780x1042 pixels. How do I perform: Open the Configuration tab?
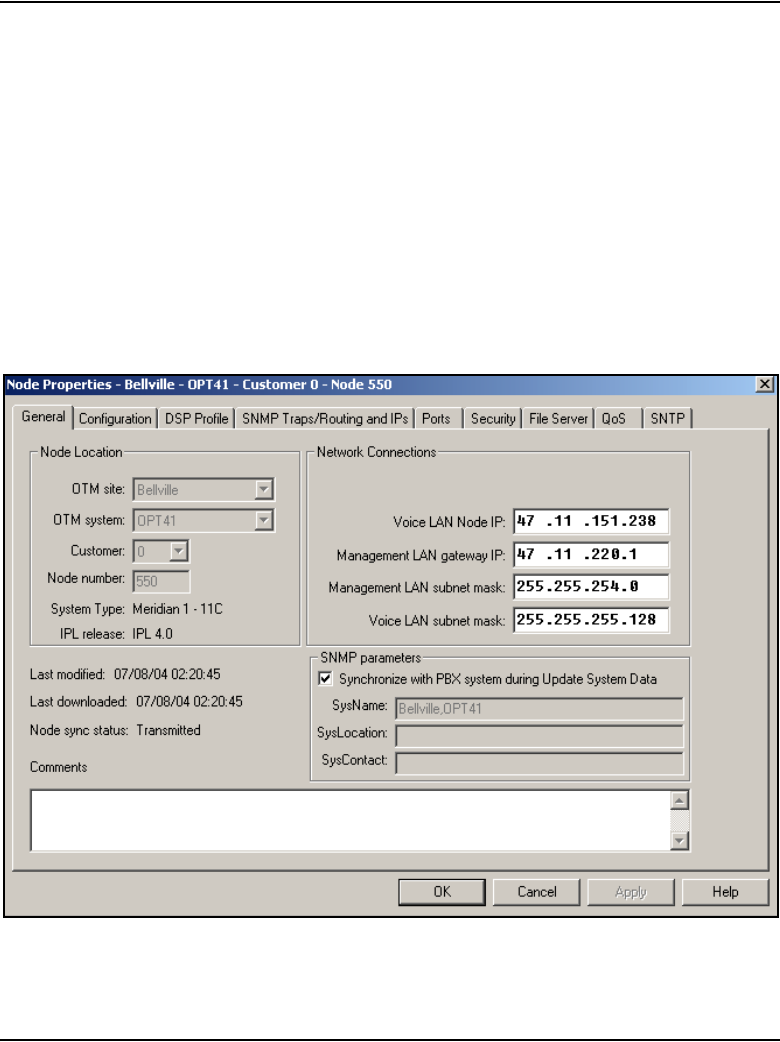click(115, 419)
